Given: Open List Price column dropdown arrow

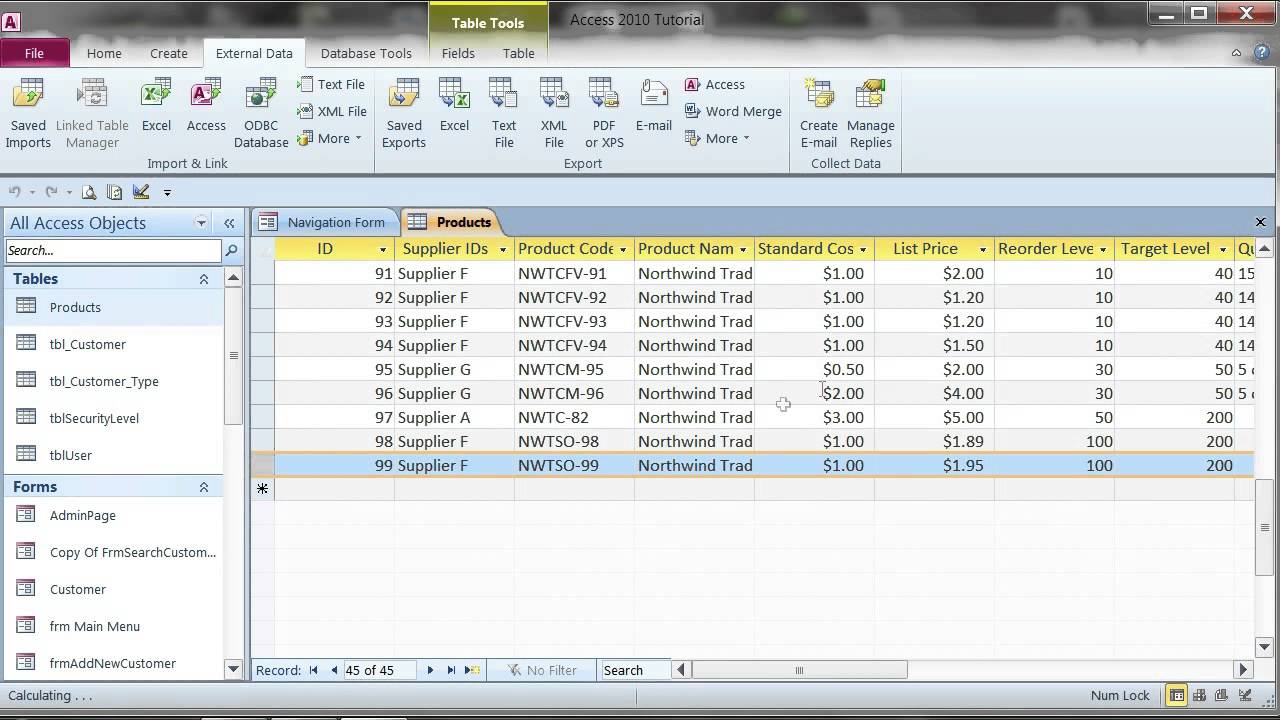Looking at the screenshot, I should click(983, 250).
